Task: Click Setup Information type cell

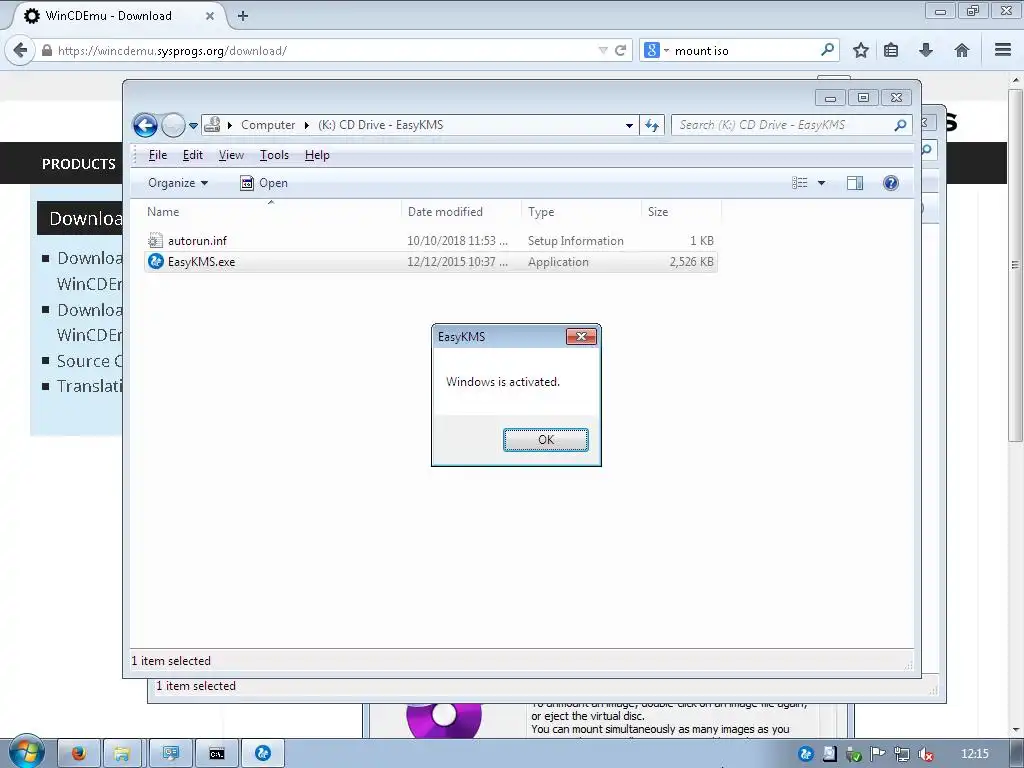Action: pos(575,241)
